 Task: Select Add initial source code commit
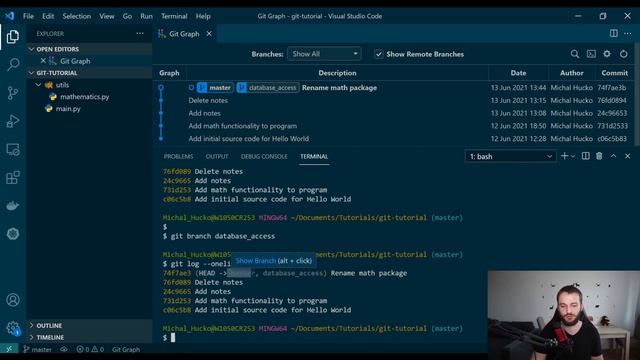point(394,138)
